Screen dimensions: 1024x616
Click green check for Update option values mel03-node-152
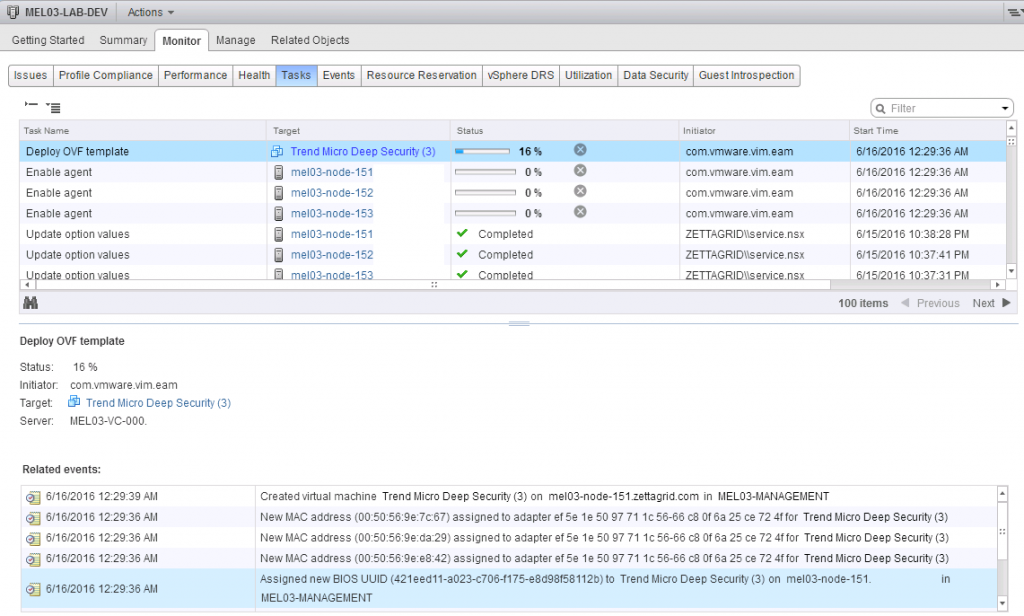pos(462,254)
